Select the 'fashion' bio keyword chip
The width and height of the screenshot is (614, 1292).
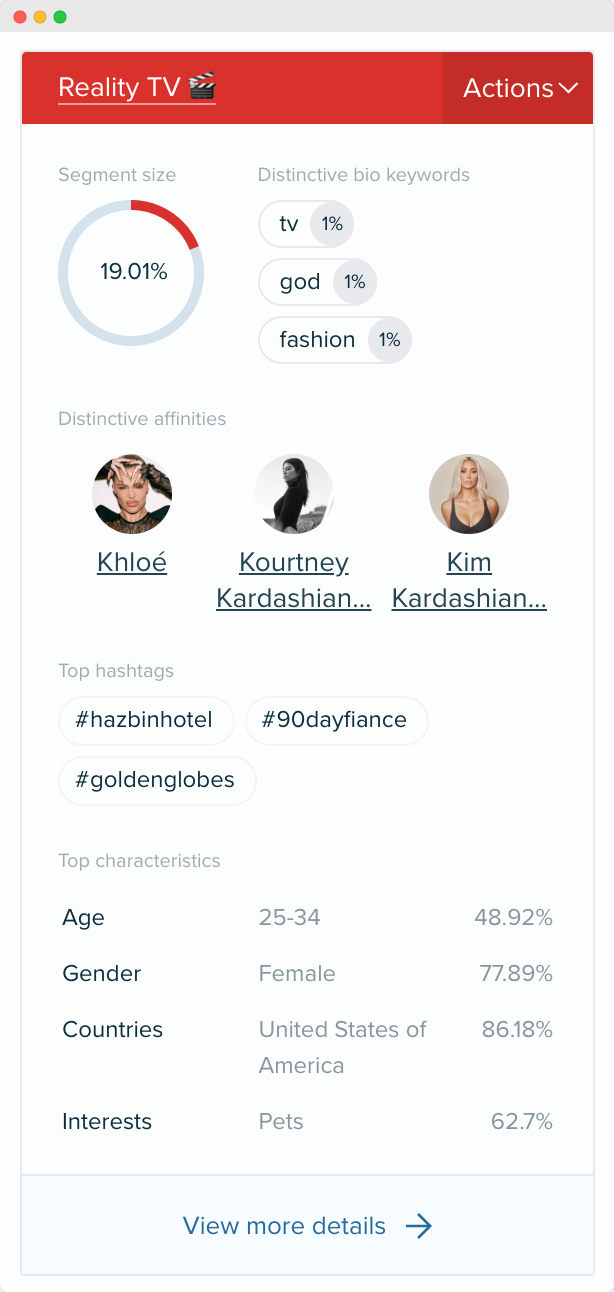pos(335,340)
